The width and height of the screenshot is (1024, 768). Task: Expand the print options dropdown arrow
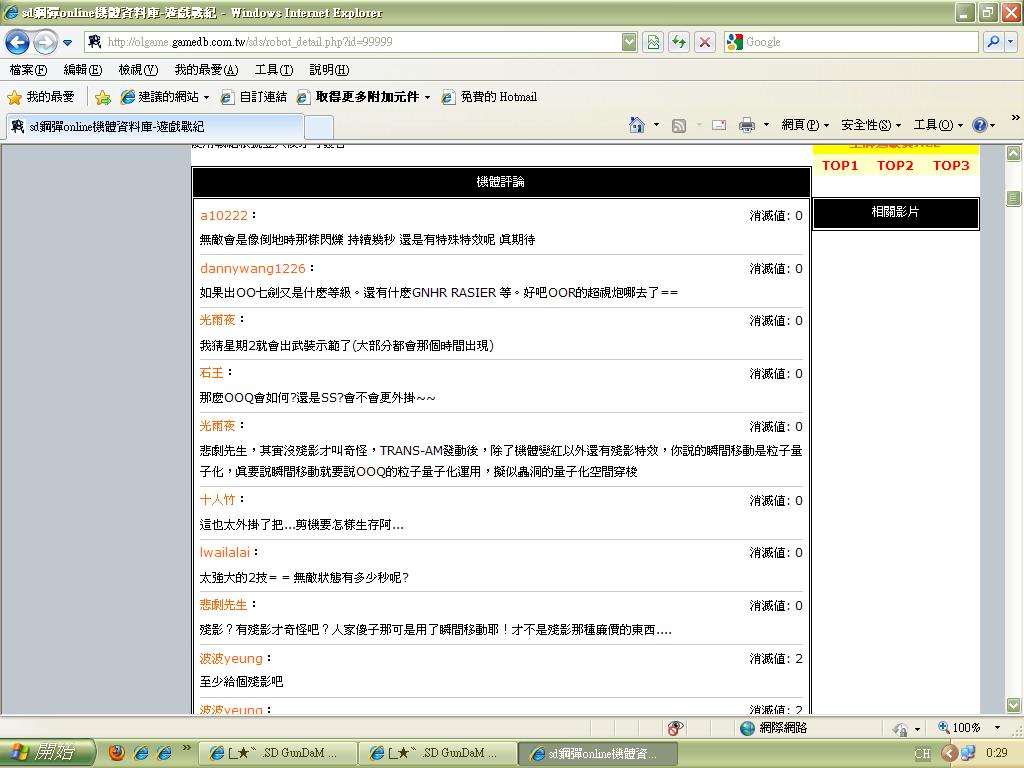coord(766,125)
